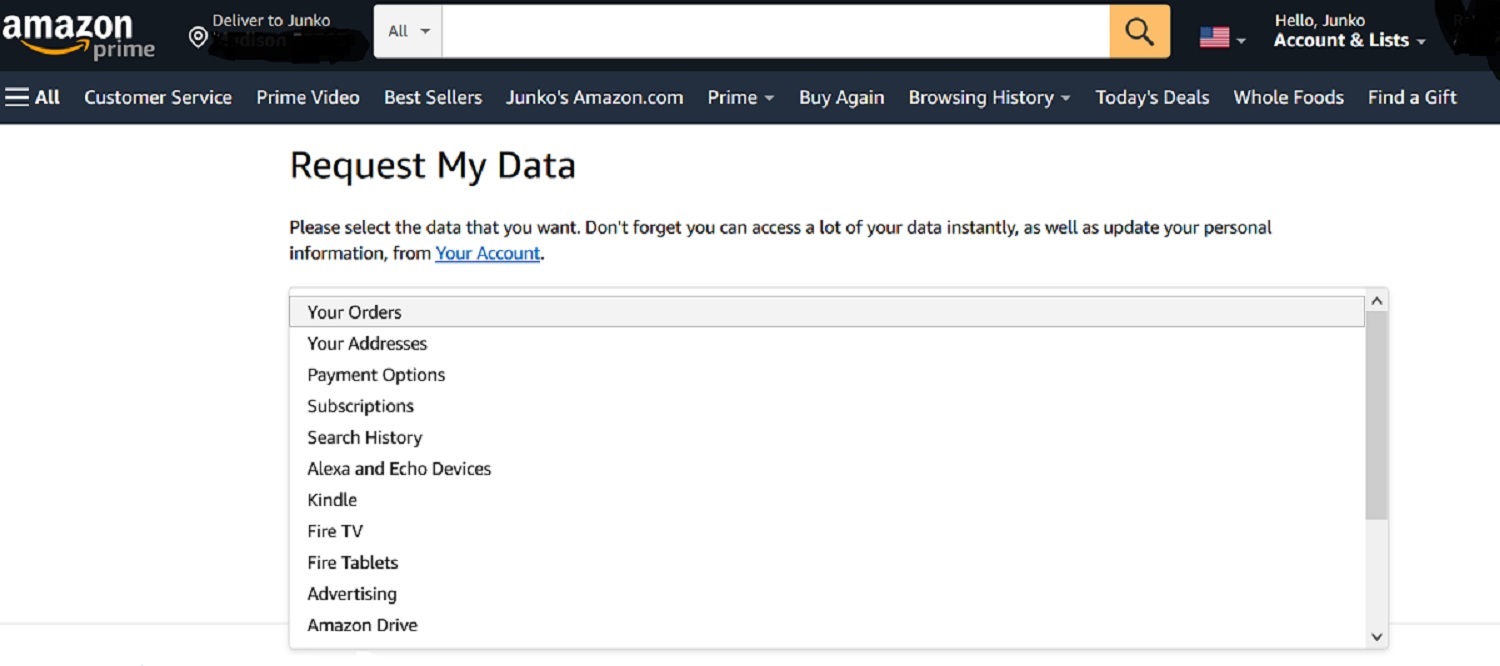1500x666 pixels.
Task: Click into the Amazon search field
Action: point(775,31)
